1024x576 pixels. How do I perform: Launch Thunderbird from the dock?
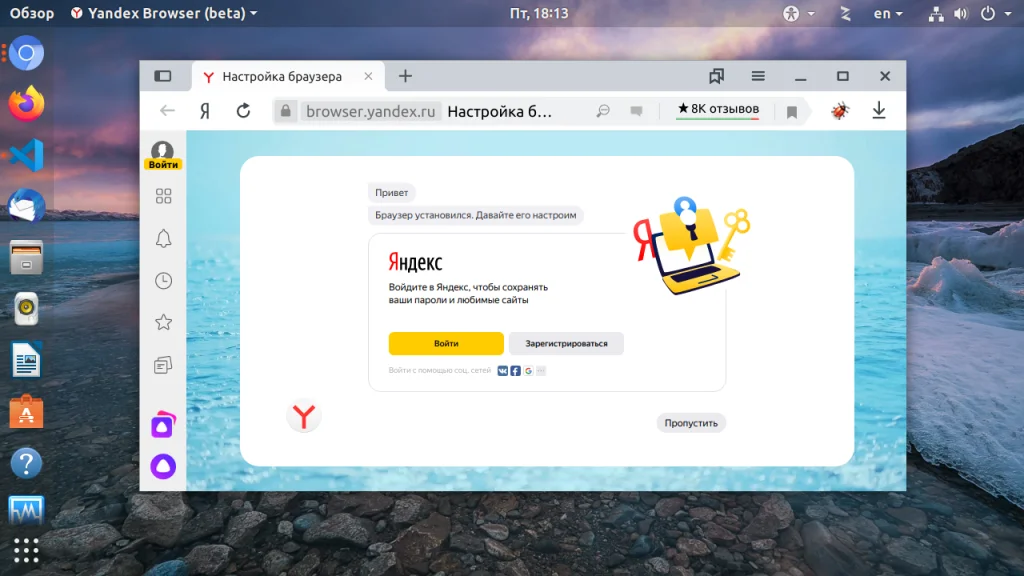click(26, 206)
